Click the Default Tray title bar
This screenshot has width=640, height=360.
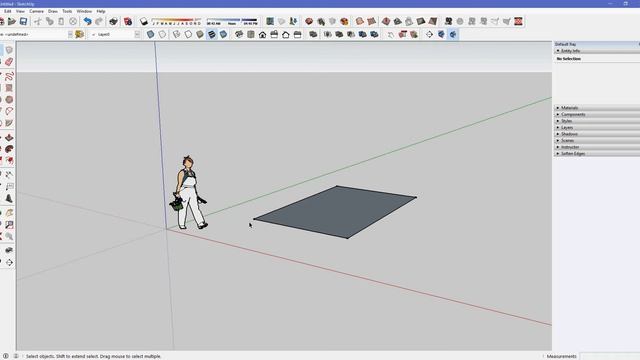point(597,44)
